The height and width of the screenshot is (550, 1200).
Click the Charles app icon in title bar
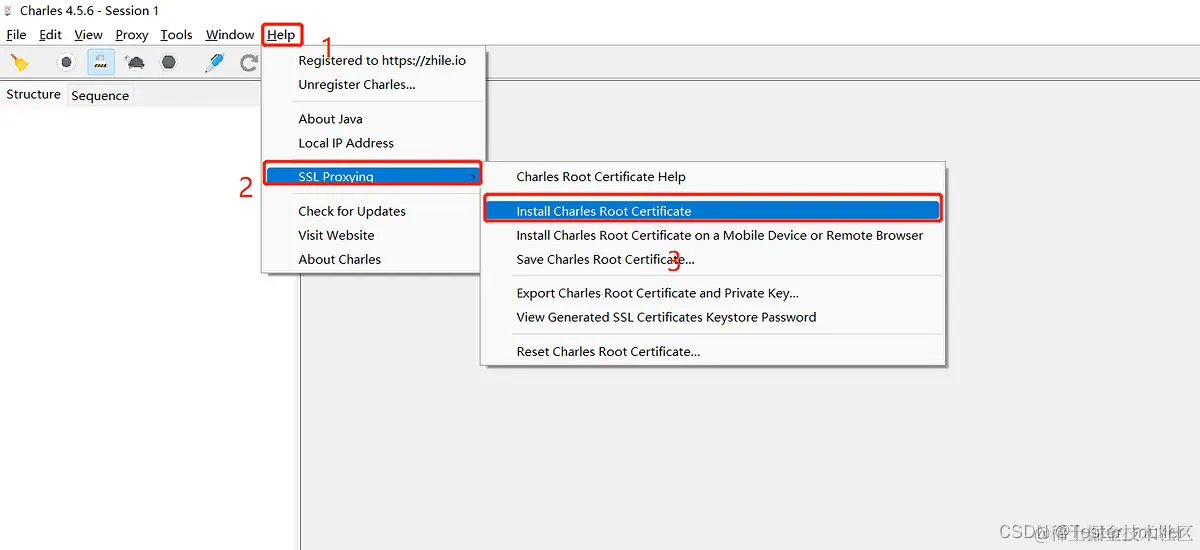[9, 10]
